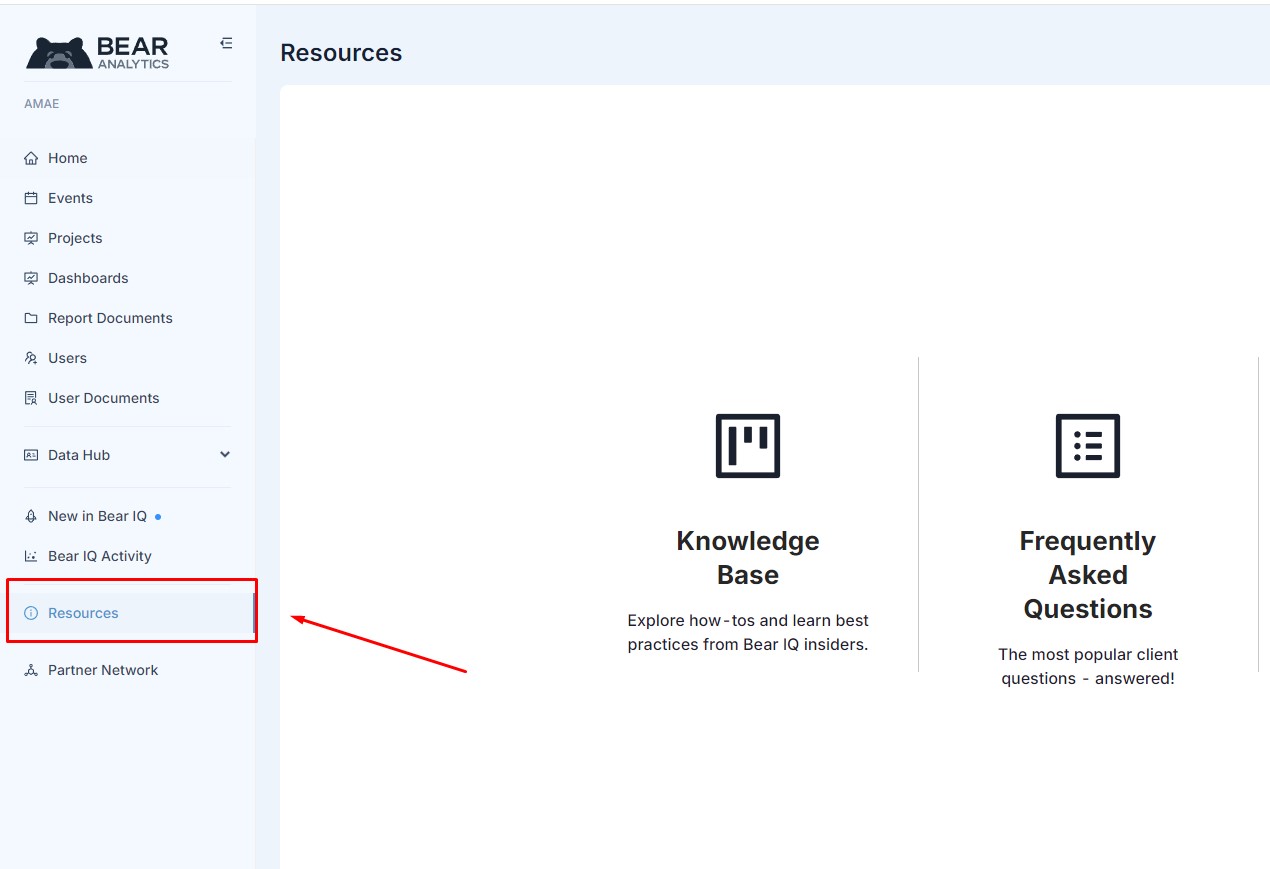Click the Data Hub card icon
Image resolution: width=1270 pixels, height=869 pixels.
pyautogui.click(x=31, y=455)
